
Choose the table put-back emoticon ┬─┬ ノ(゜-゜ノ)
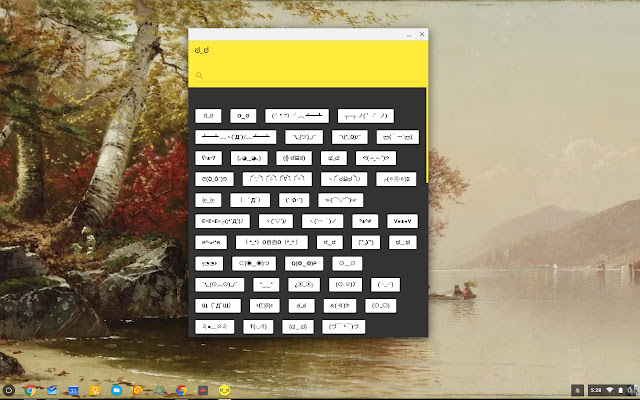365,116
